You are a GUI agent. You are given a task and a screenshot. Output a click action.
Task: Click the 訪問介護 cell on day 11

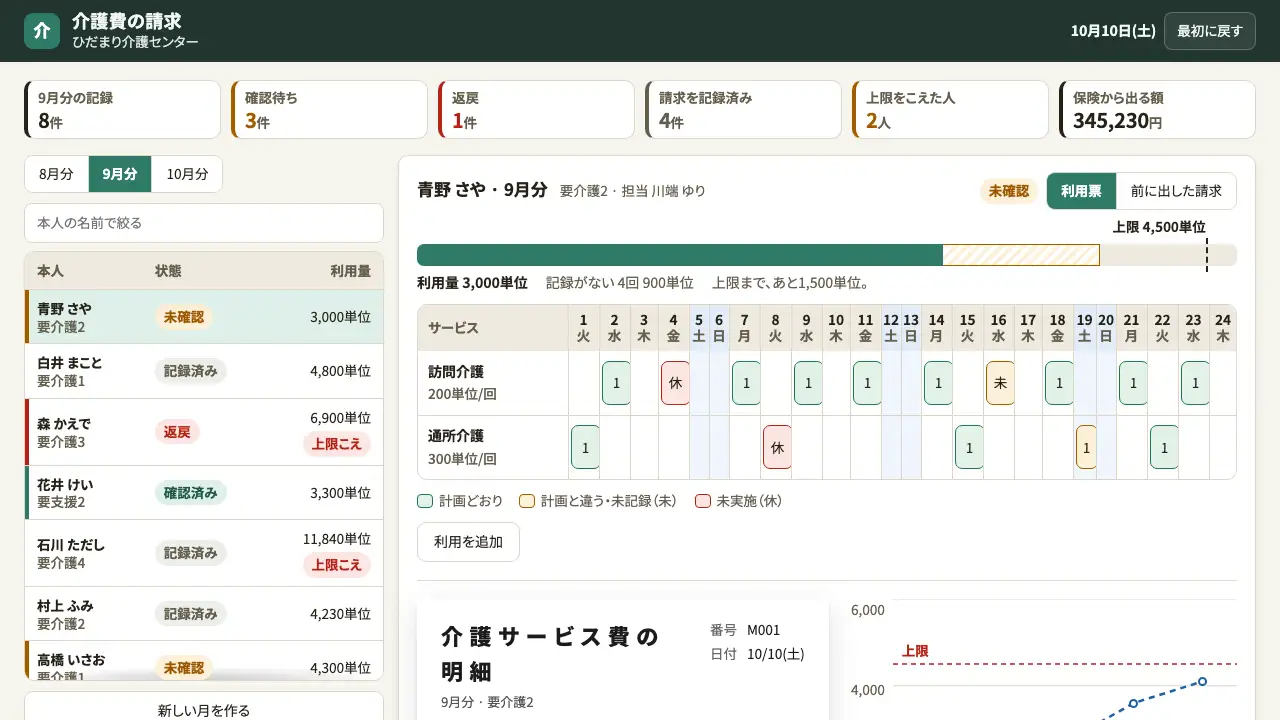click(867, 383)
